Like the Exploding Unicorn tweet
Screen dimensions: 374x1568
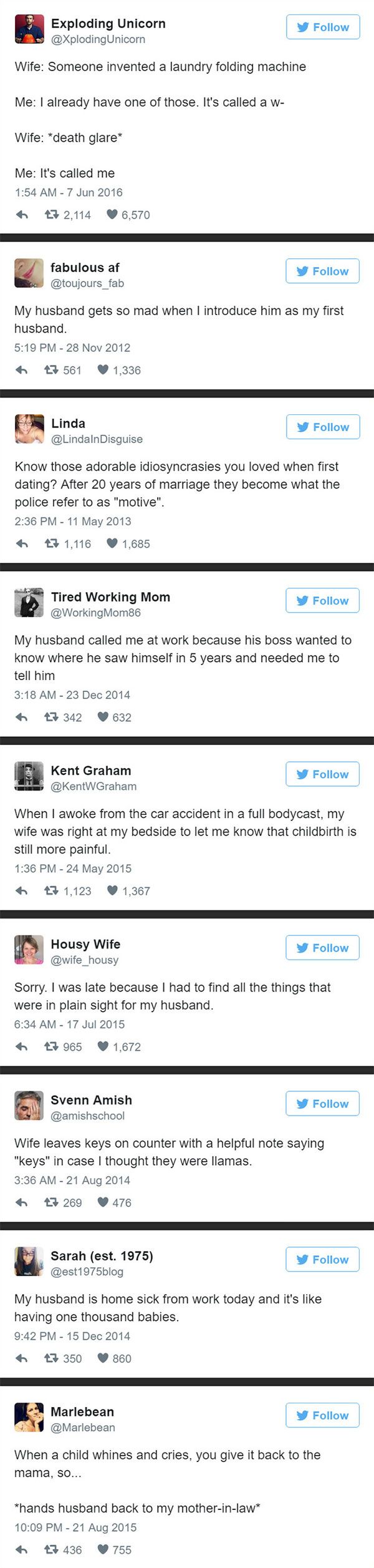tap(112, 215)
